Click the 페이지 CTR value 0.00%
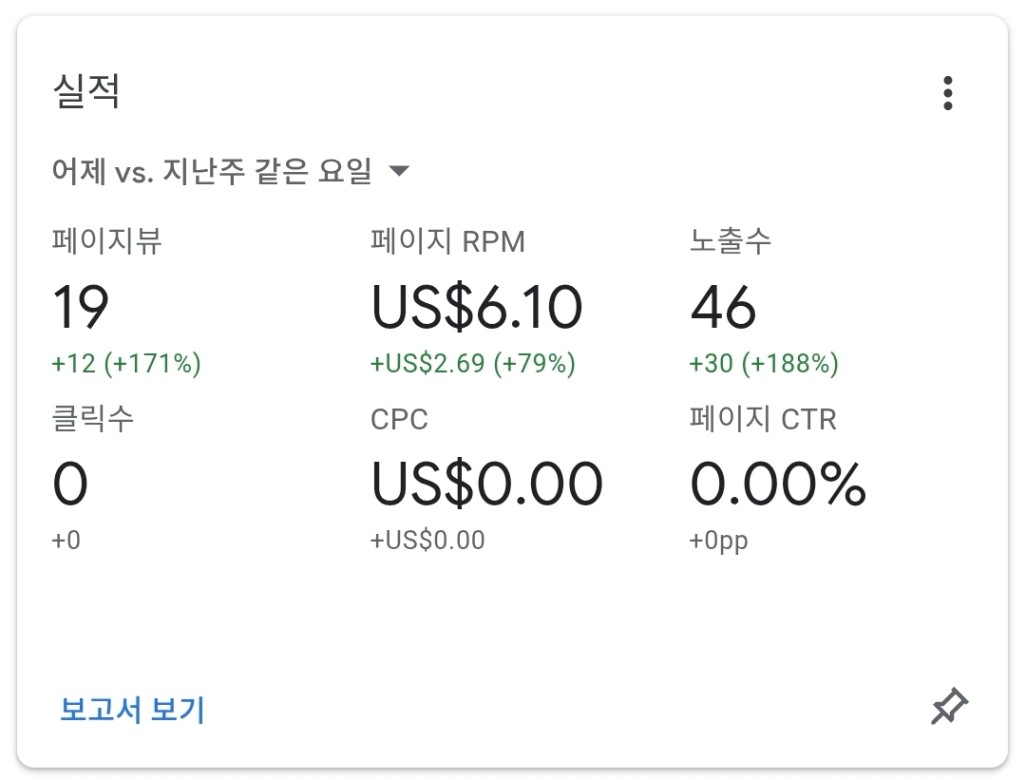Screen dimensions: 1026x780 click(778, 484)
